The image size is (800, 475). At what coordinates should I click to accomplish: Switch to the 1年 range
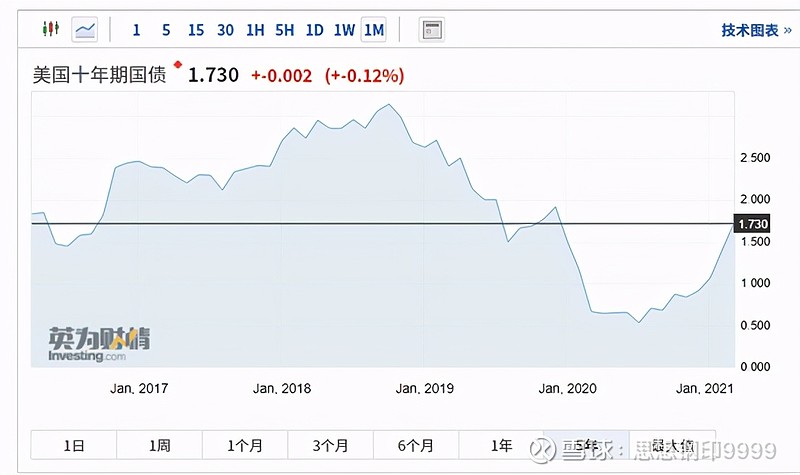(501, 445)
